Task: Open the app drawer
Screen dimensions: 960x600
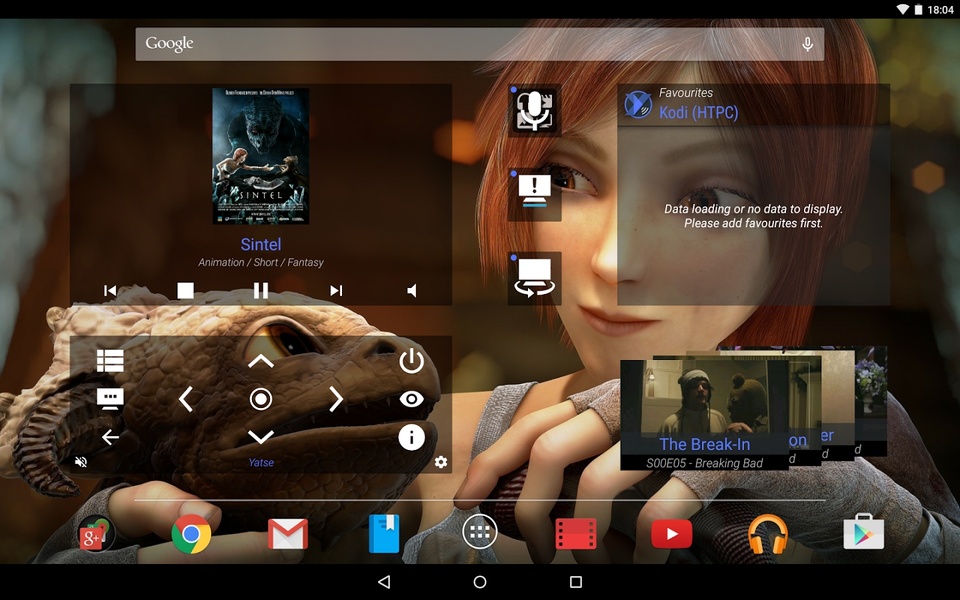Action: coord(479,532)
